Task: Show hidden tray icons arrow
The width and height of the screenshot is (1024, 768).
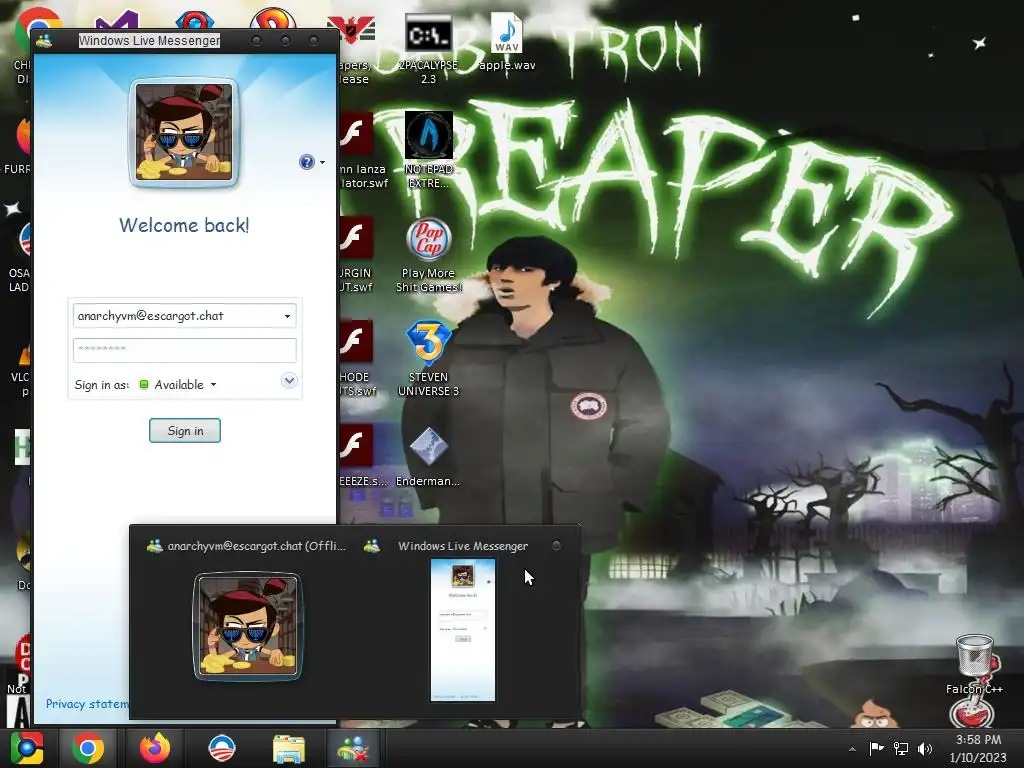Action: (852, 749)
